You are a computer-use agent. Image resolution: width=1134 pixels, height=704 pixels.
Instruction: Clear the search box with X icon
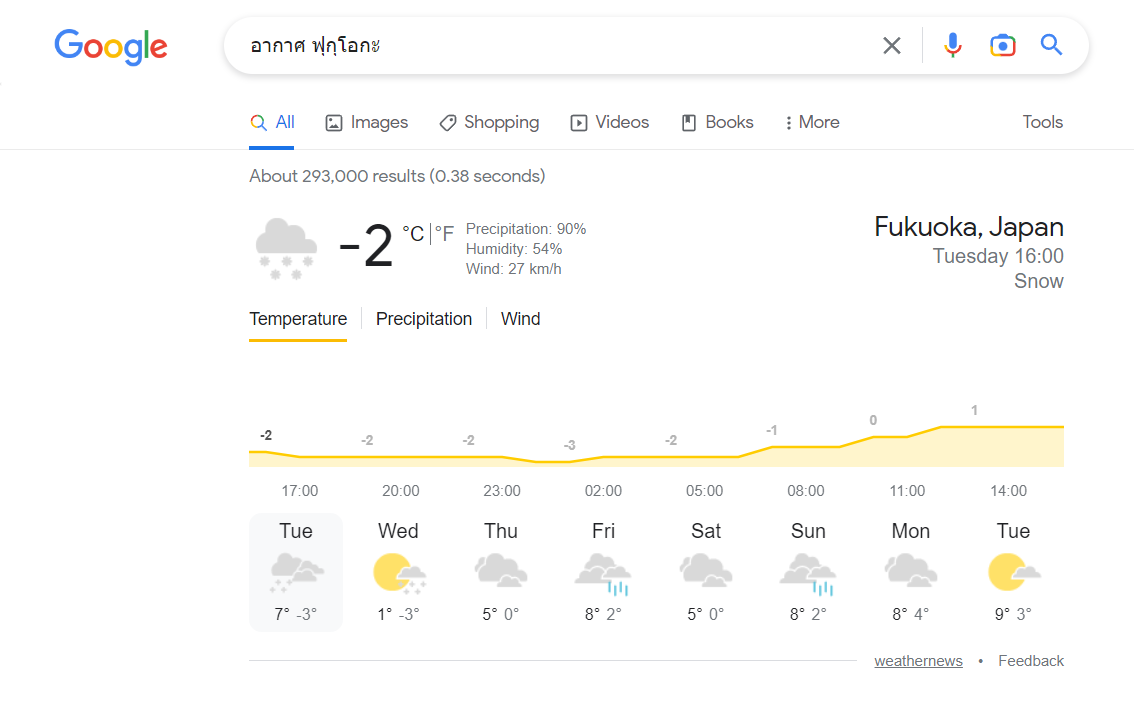point(892,46)
